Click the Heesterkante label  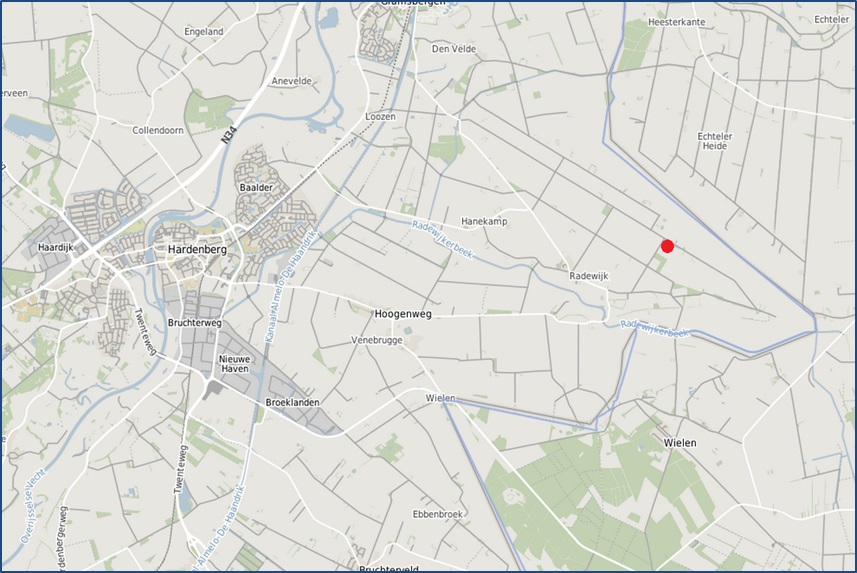pyautogui.click(x=677, y=22)
